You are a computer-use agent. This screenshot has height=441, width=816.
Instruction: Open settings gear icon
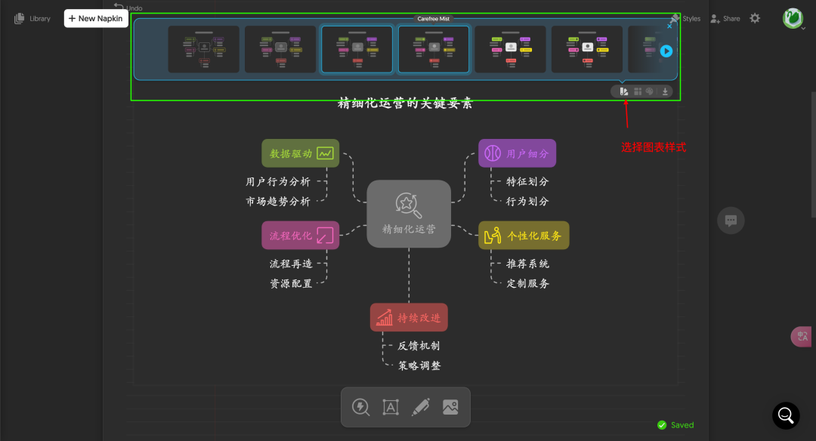[x=755, y=18]
